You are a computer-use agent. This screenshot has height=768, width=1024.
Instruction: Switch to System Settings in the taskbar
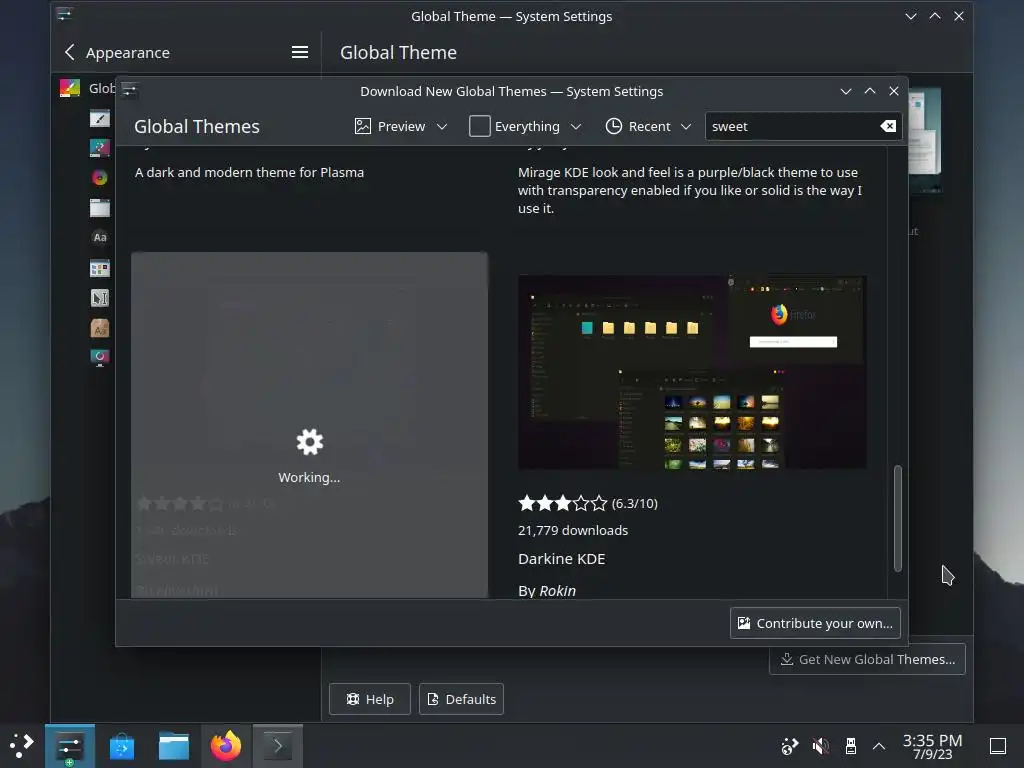click(70, 746)
